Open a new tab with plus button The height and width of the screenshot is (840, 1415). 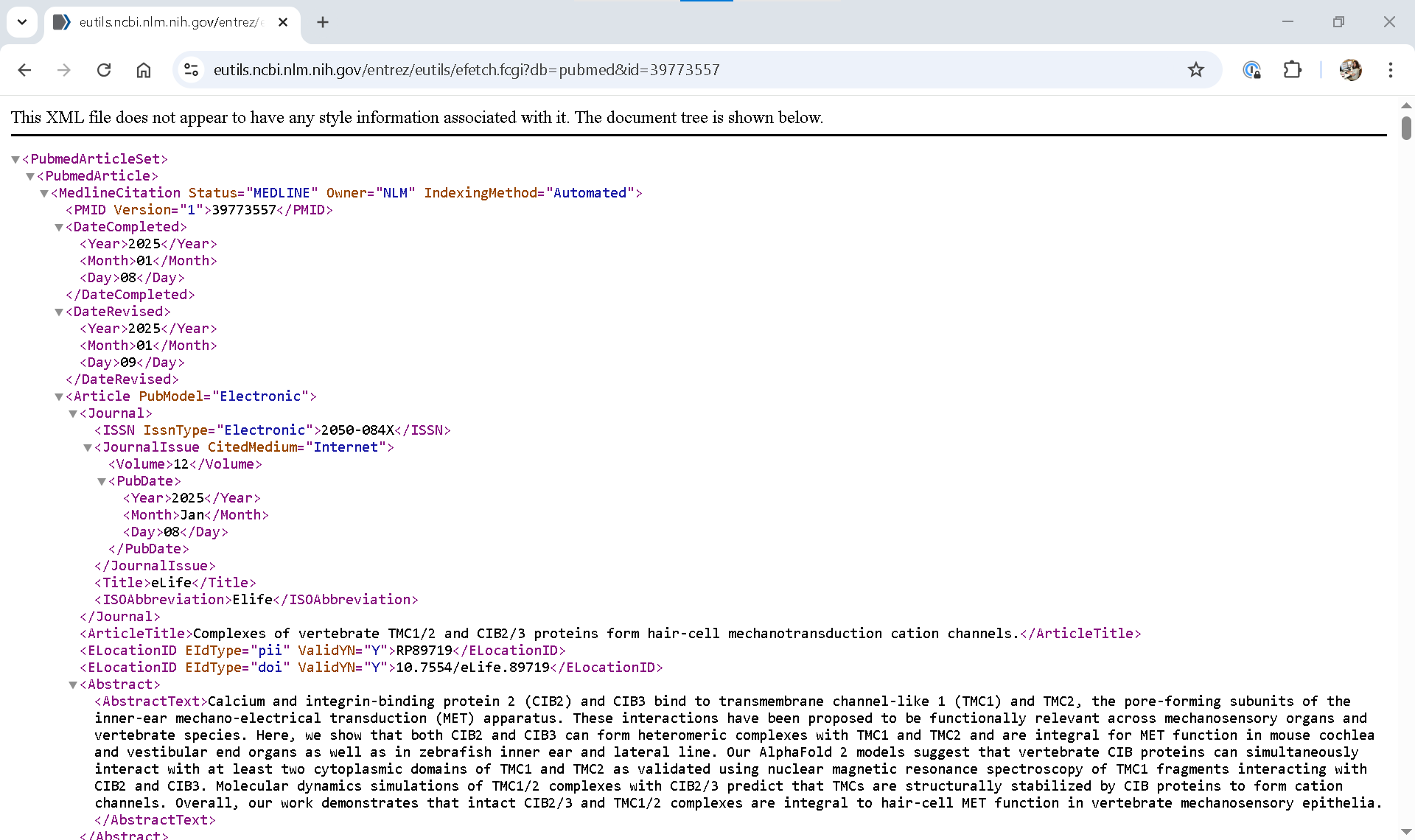(323, 22)
